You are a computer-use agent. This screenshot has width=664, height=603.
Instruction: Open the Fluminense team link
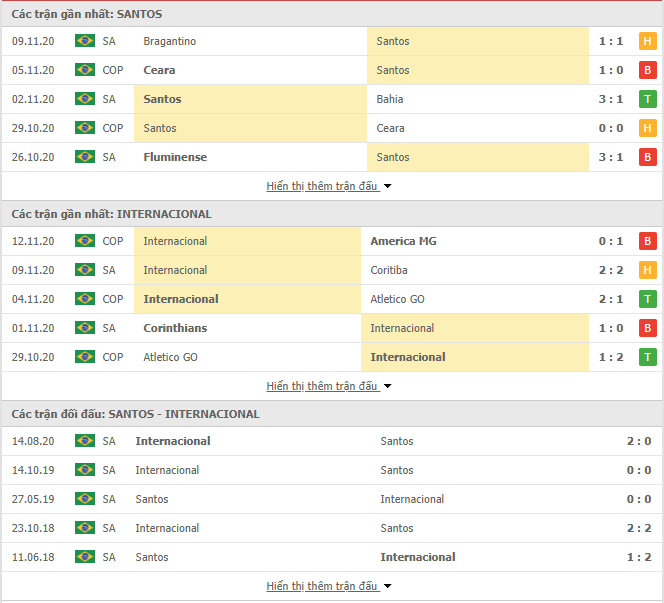tap(175, 157)
